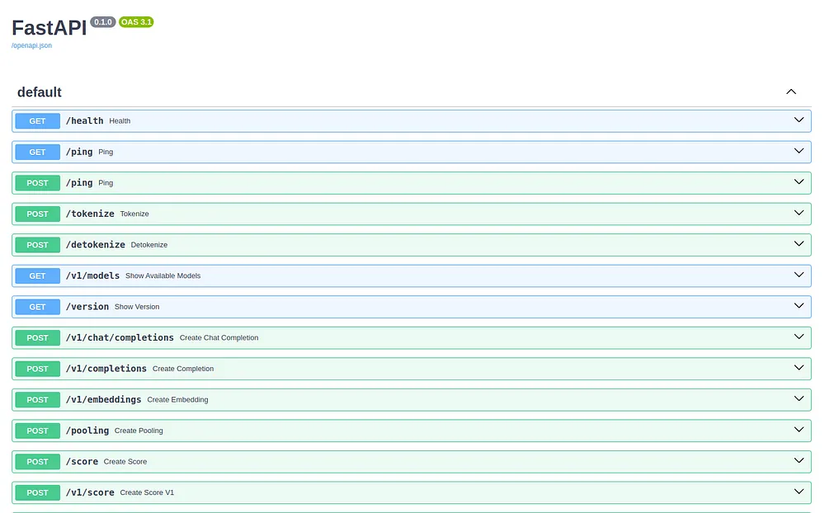Click the POST badge for /score
This screenshot has width=825, height=513.
(x=37, y=462)
